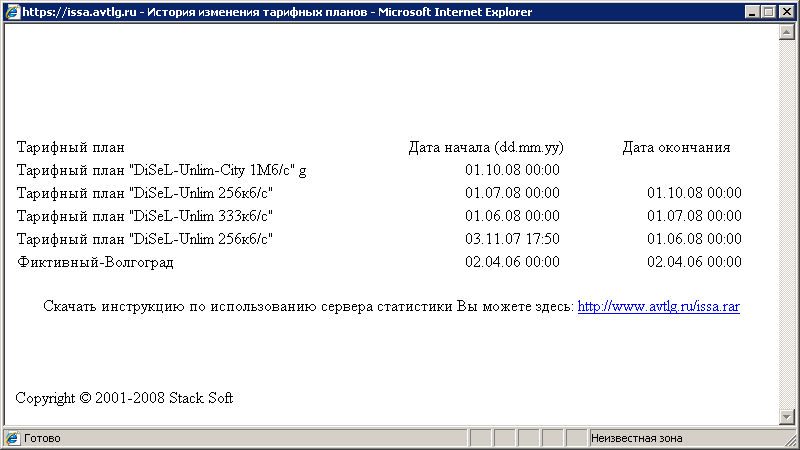This screenshot has width=800, height=450.
Task: Click end date 01.06.08 00:00
Action: [x=694, y=239]
